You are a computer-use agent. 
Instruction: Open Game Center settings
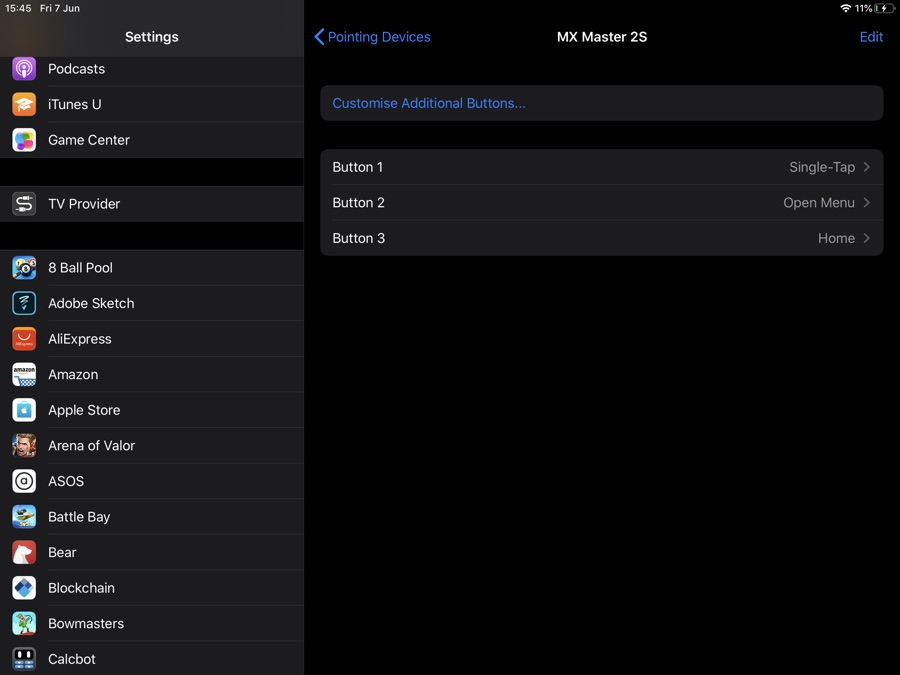(x=152, y=140)
